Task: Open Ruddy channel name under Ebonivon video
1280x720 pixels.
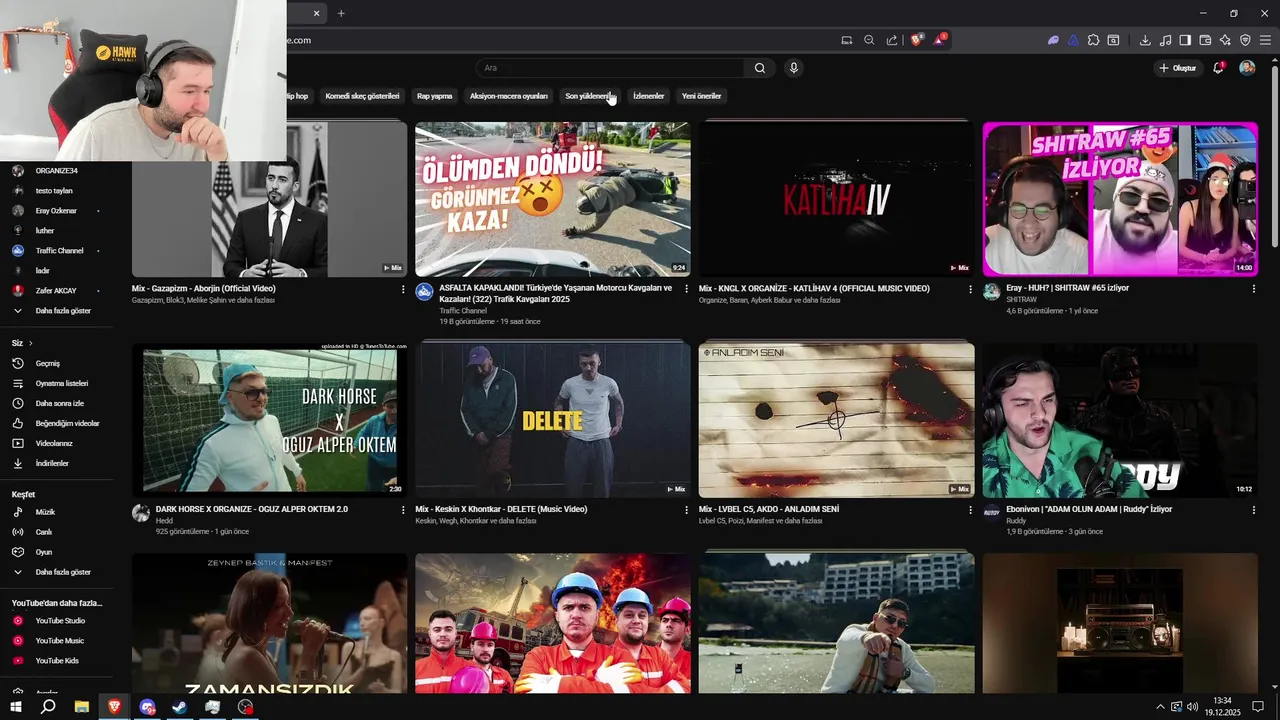Action: 1016,520
